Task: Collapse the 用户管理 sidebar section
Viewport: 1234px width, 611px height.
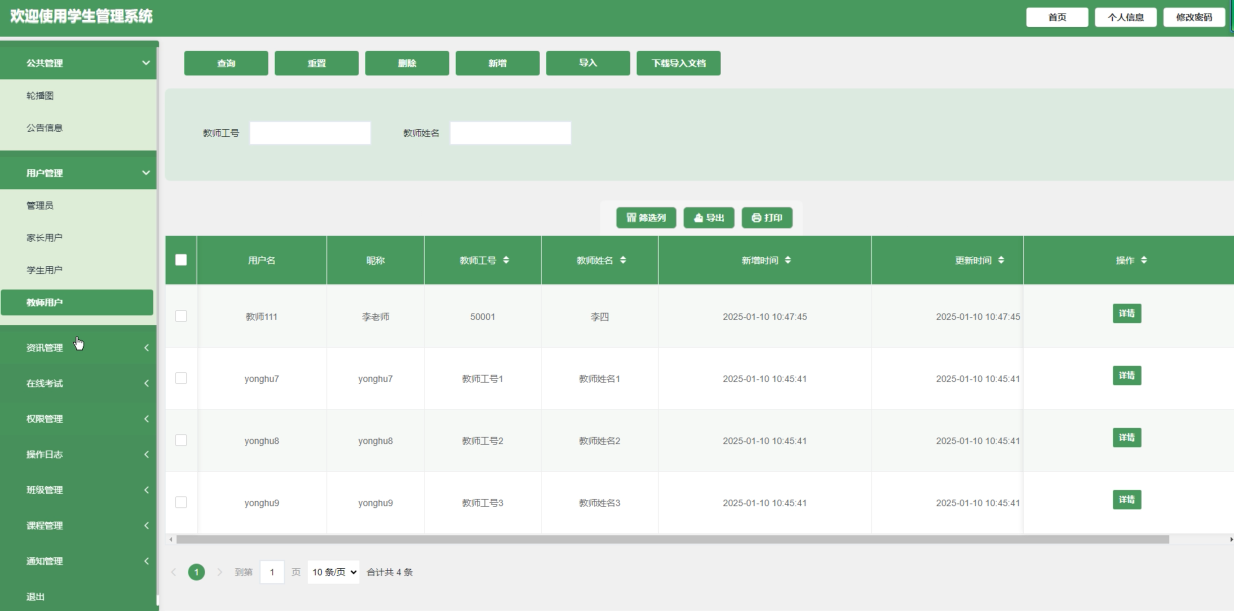Action: [x=78, y=173]
